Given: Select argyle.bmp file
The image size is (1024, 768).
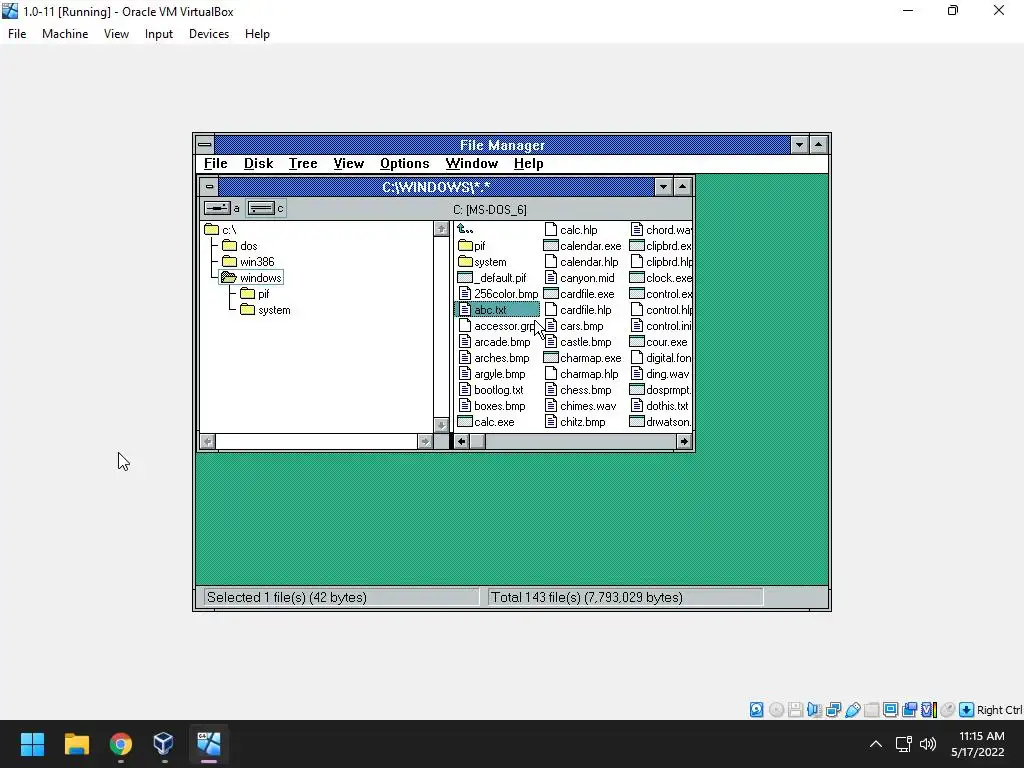Looking at the screenshot, I should [492, 374].
